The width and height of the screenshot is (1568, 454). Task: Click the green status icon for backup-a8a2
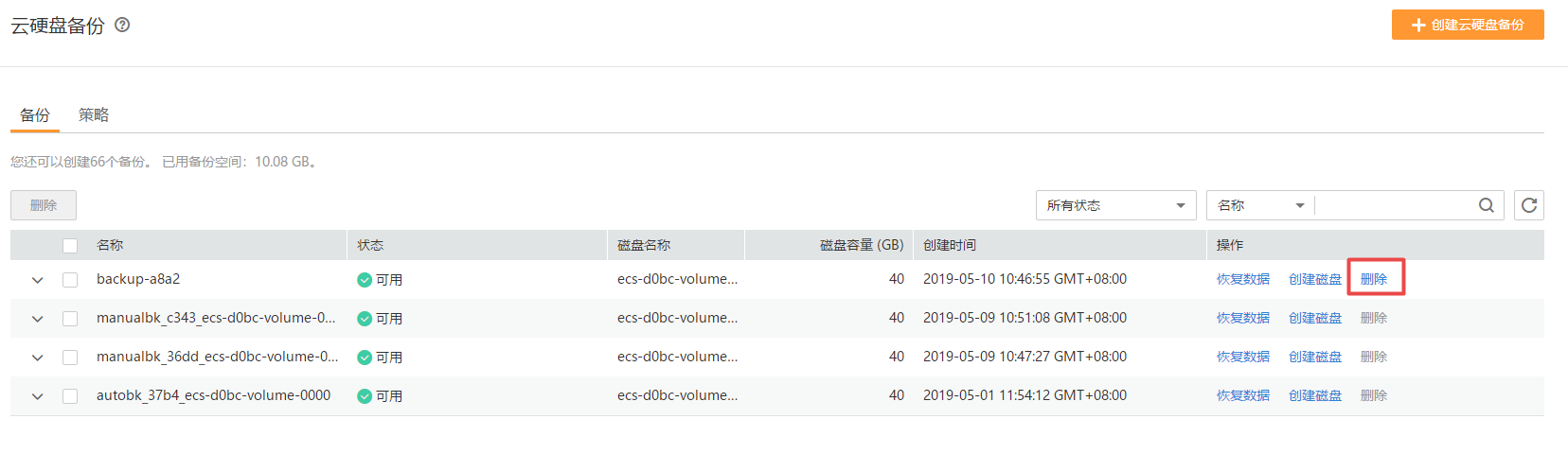365,280
